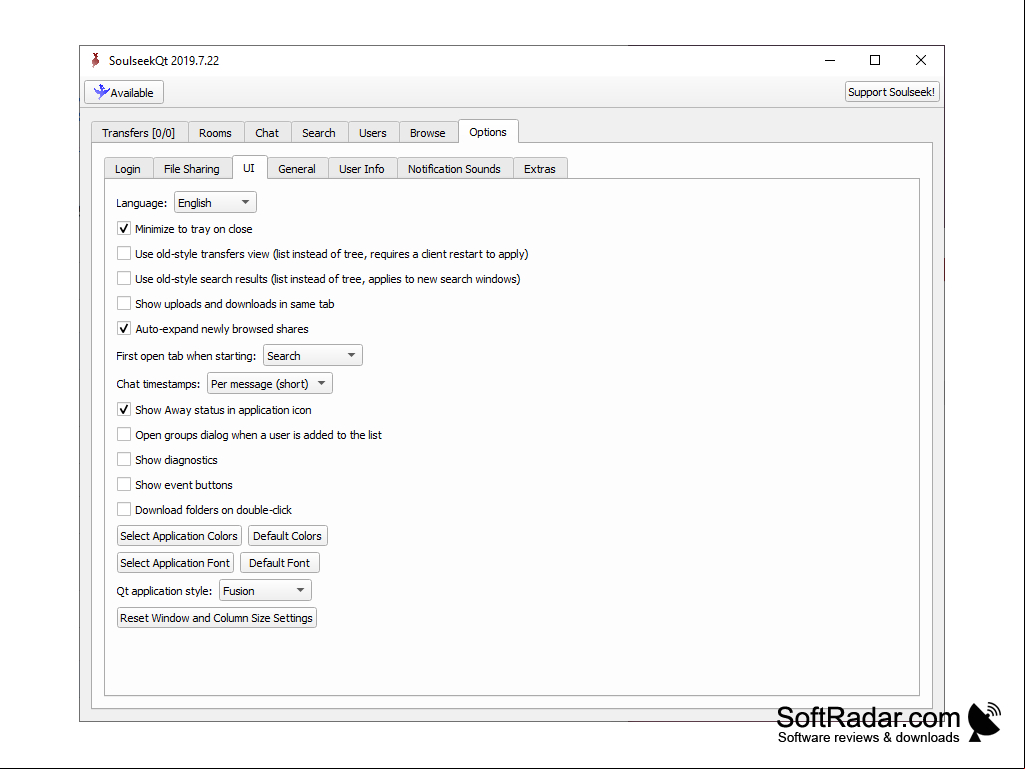The height and width of the screenshot is (769, 1025).
Task: Go to the Search tab
Action: 318,133
